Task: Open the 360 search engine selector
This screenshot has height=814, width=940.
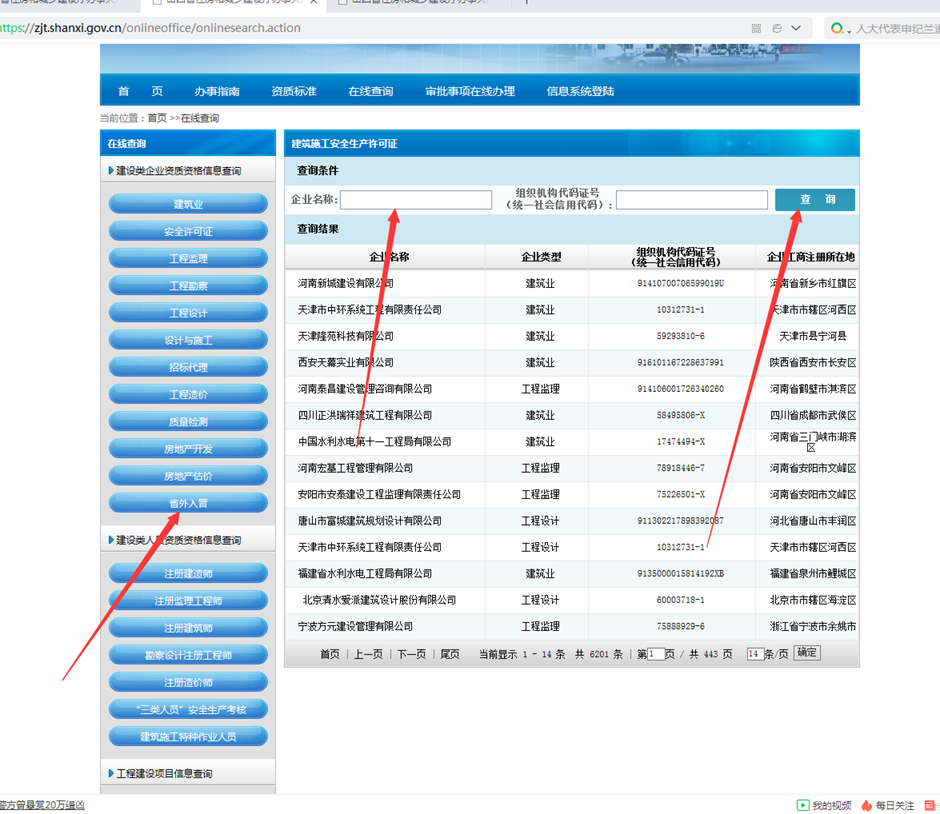Action: pos(838,29)
